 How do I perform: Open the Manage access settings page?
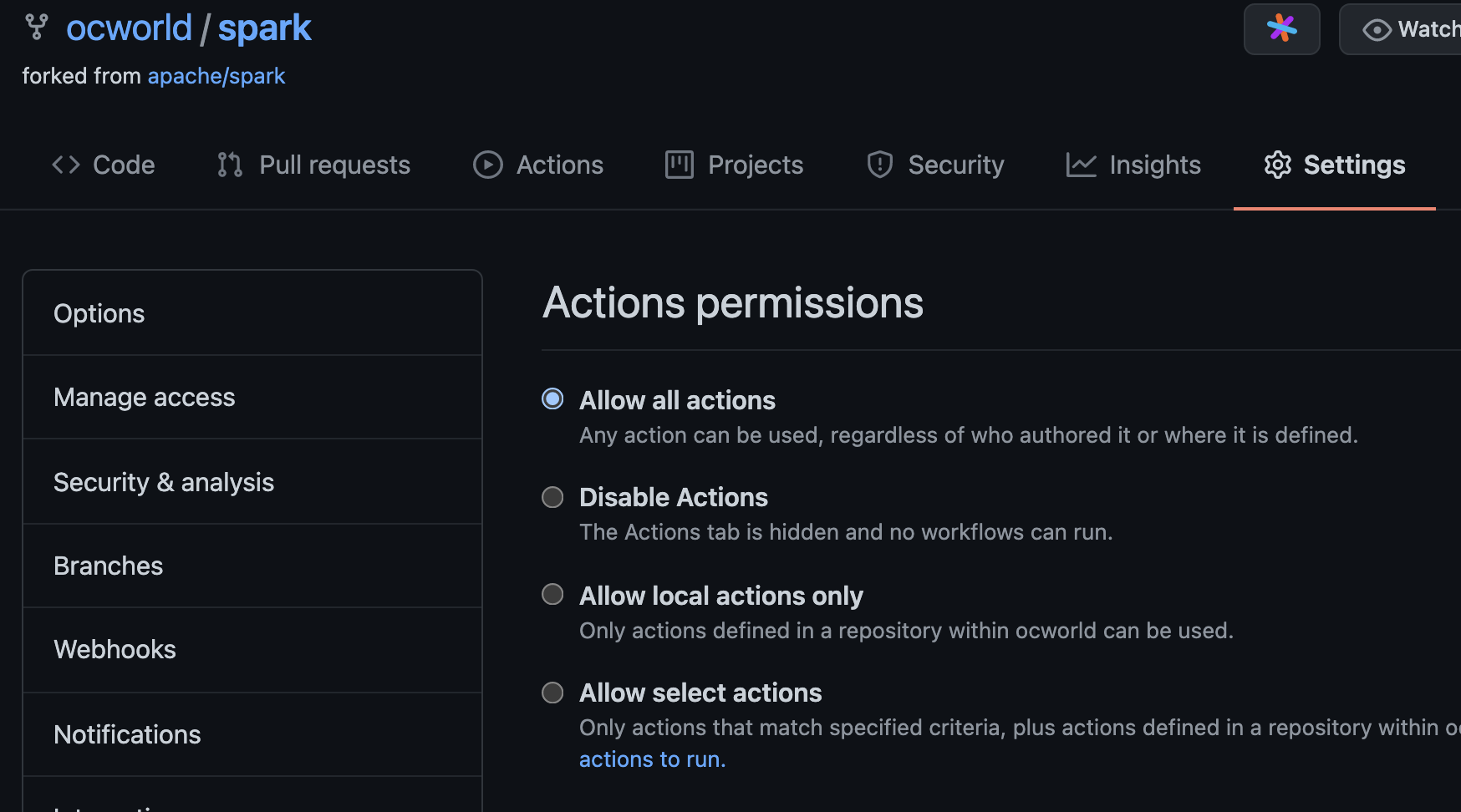145,397
